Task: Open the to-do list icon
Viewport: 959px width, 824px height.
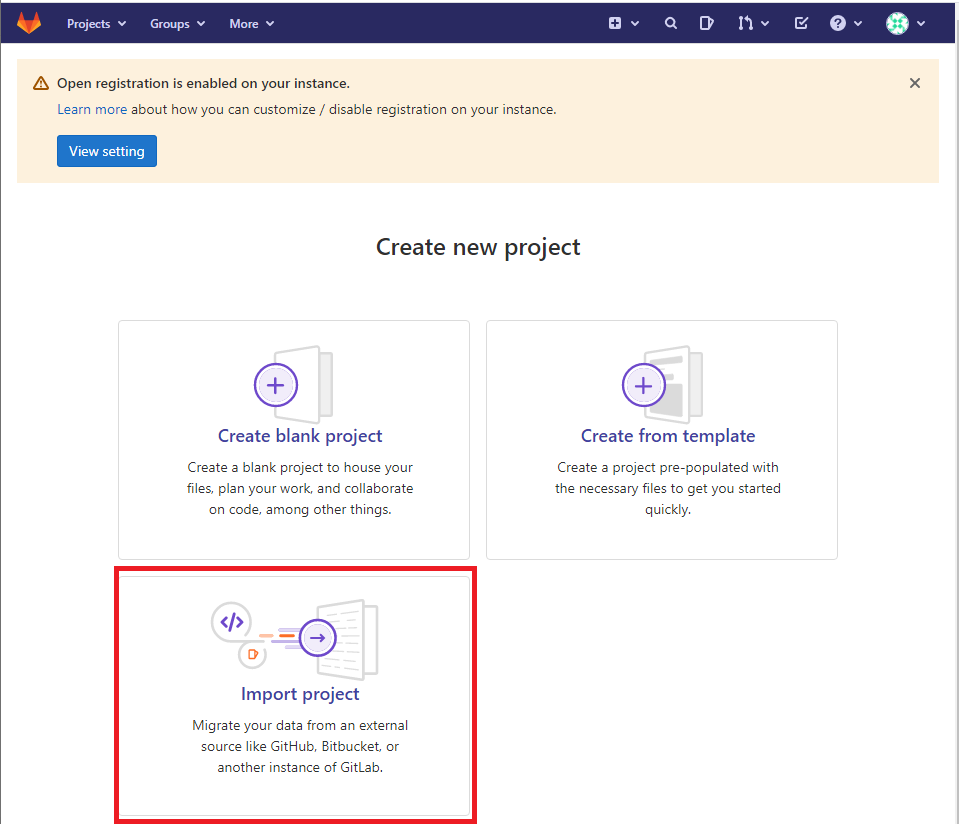Action: coord(801,23)
